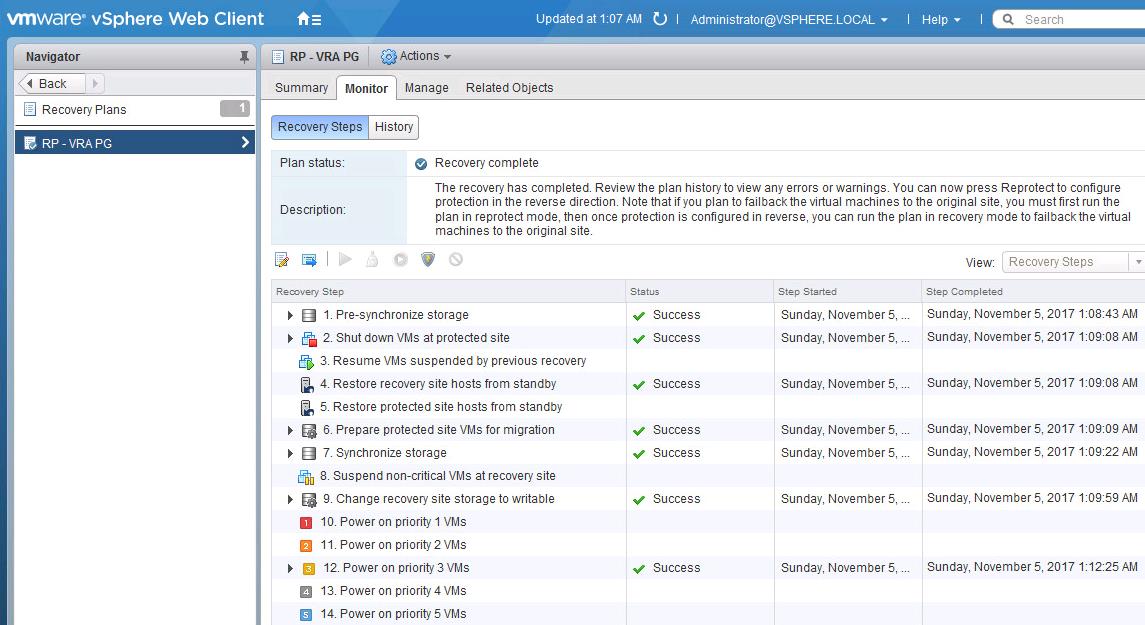Click the blue priority 5 VMs icon
Viewport: 1145px width, 625px height.
pos(306,615)
